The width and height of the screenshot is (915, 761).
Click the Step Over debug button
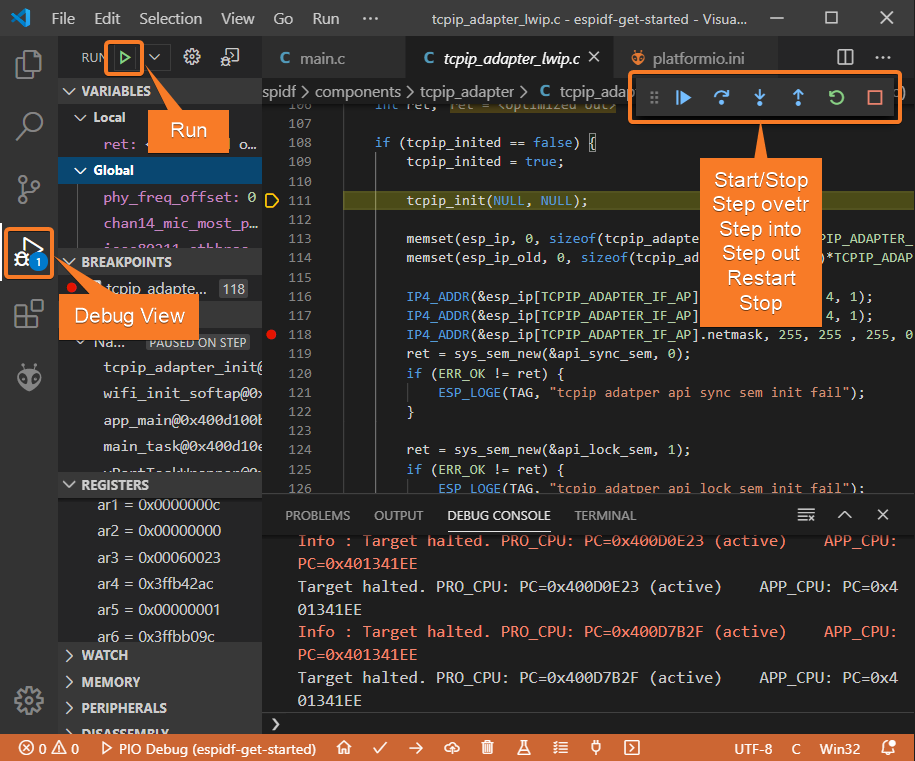[x=721, y=98]
